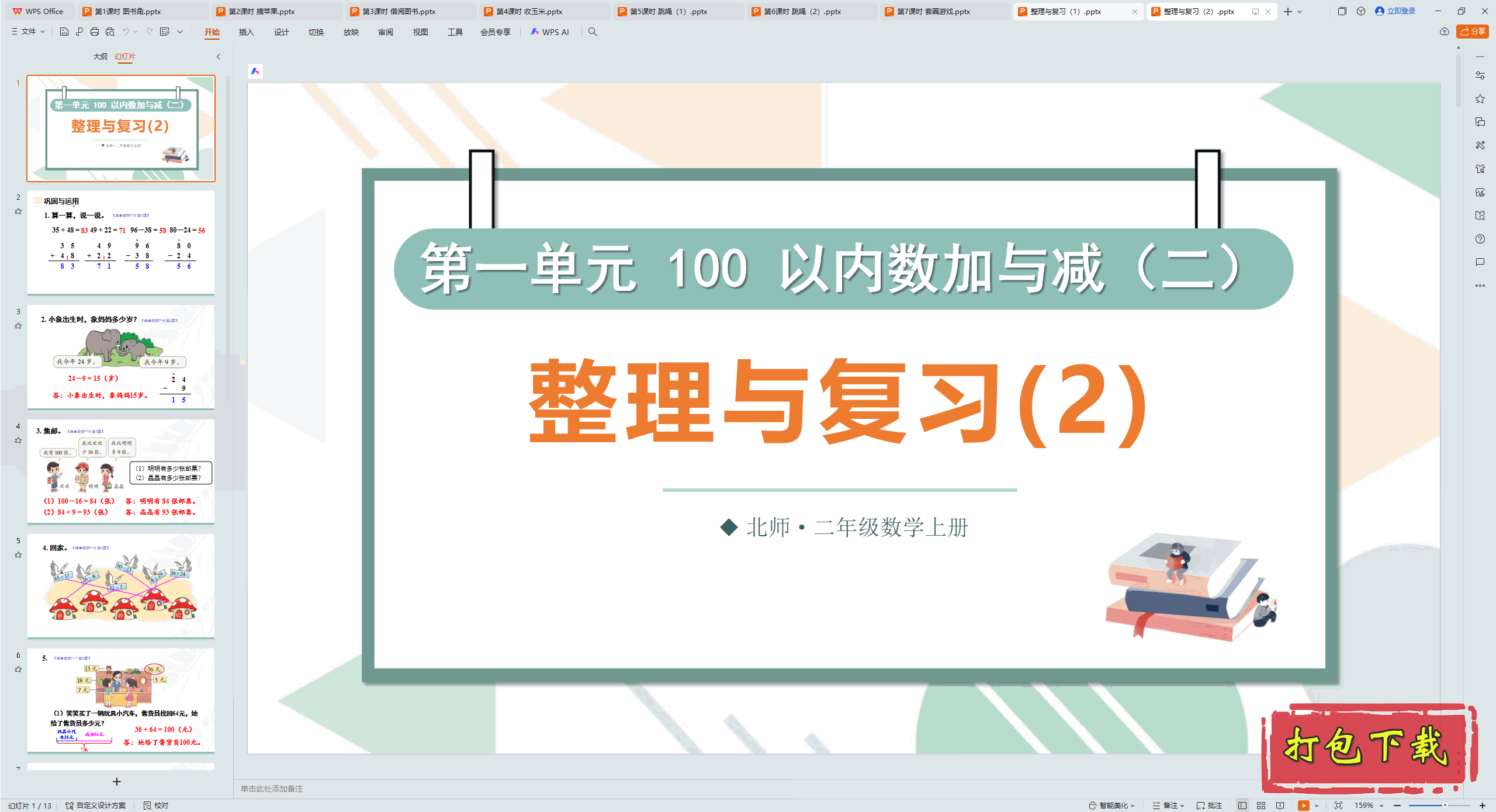Image resolution: width=1496 pixels, height=812 pixels.
Task: Click the print icon in quick access toolbar
Action: point(95,32)
